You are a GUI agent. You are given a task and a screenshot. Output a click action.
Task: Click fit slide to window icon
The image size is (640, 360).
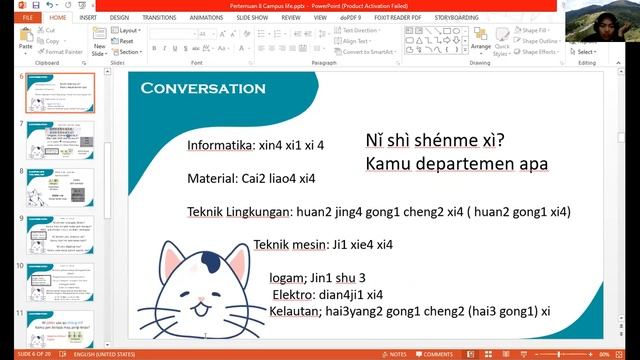(619, 354)
